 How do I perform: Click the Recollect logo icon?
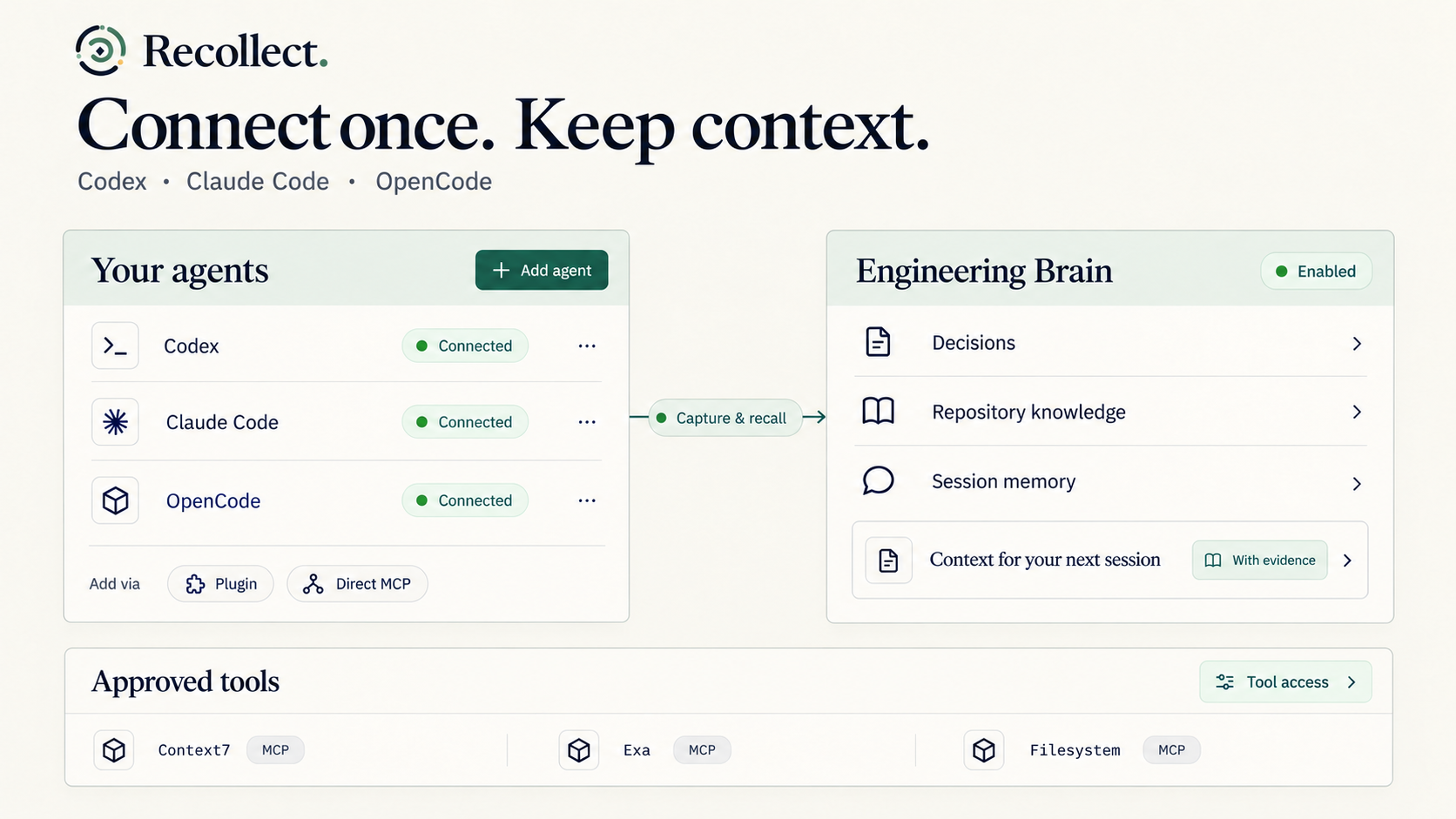[100, 50]
